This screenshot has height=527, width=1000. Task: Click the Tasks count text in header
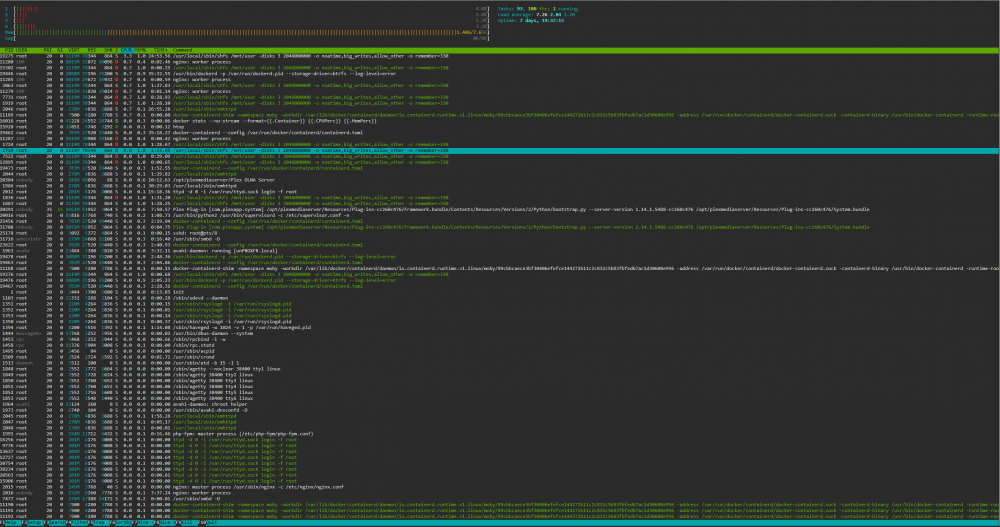pos(538,9)
